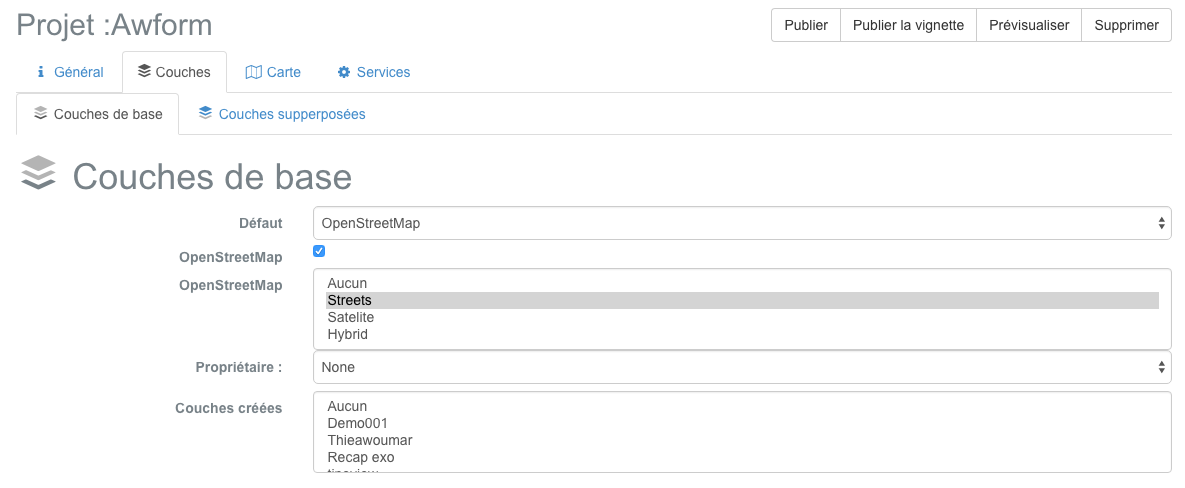
Task: Switch to the Services tab
Action: (x=374, y=73)
